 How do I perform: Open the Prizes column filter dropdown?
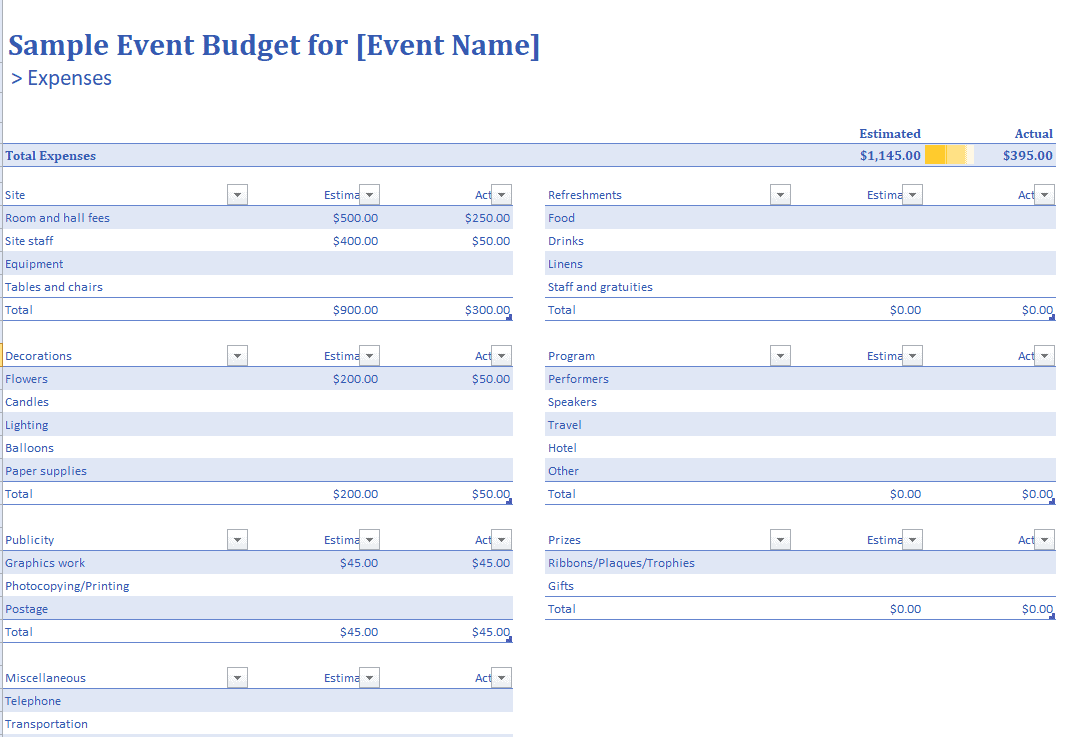[x=780, y=540]
